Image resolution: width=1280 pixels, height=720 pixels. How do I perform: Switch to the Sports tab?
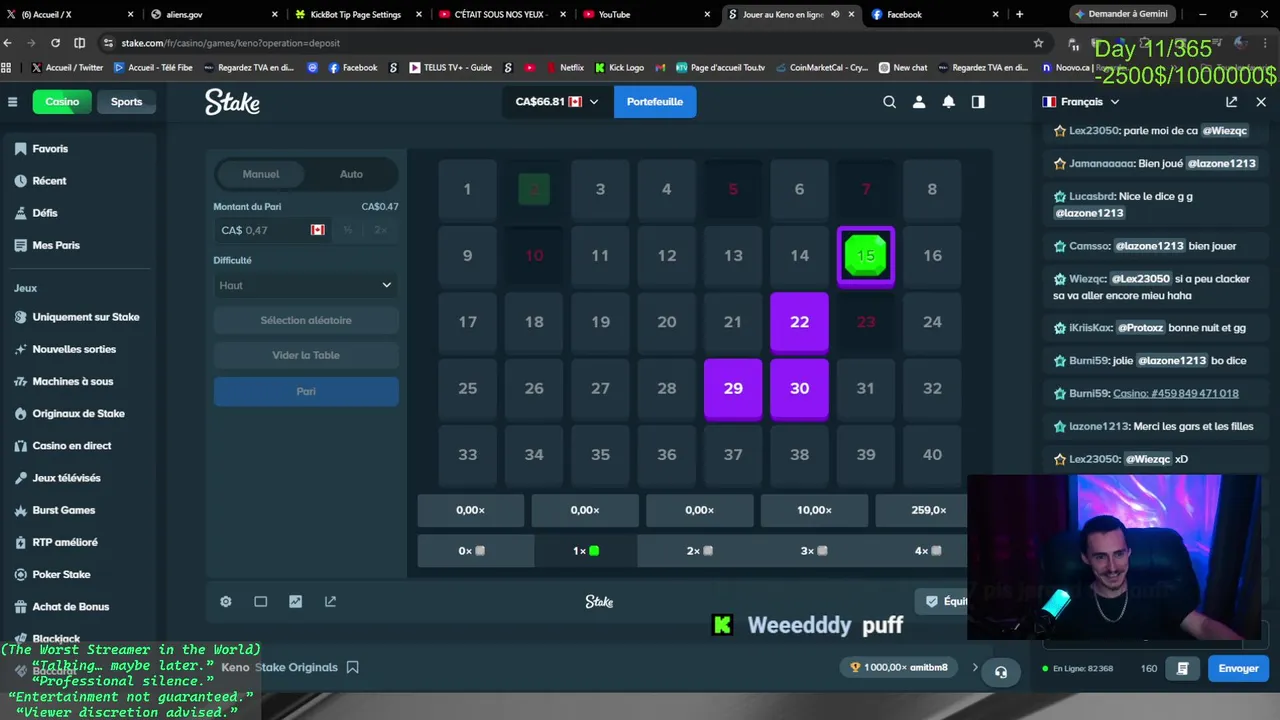click(x=126, y=102)
